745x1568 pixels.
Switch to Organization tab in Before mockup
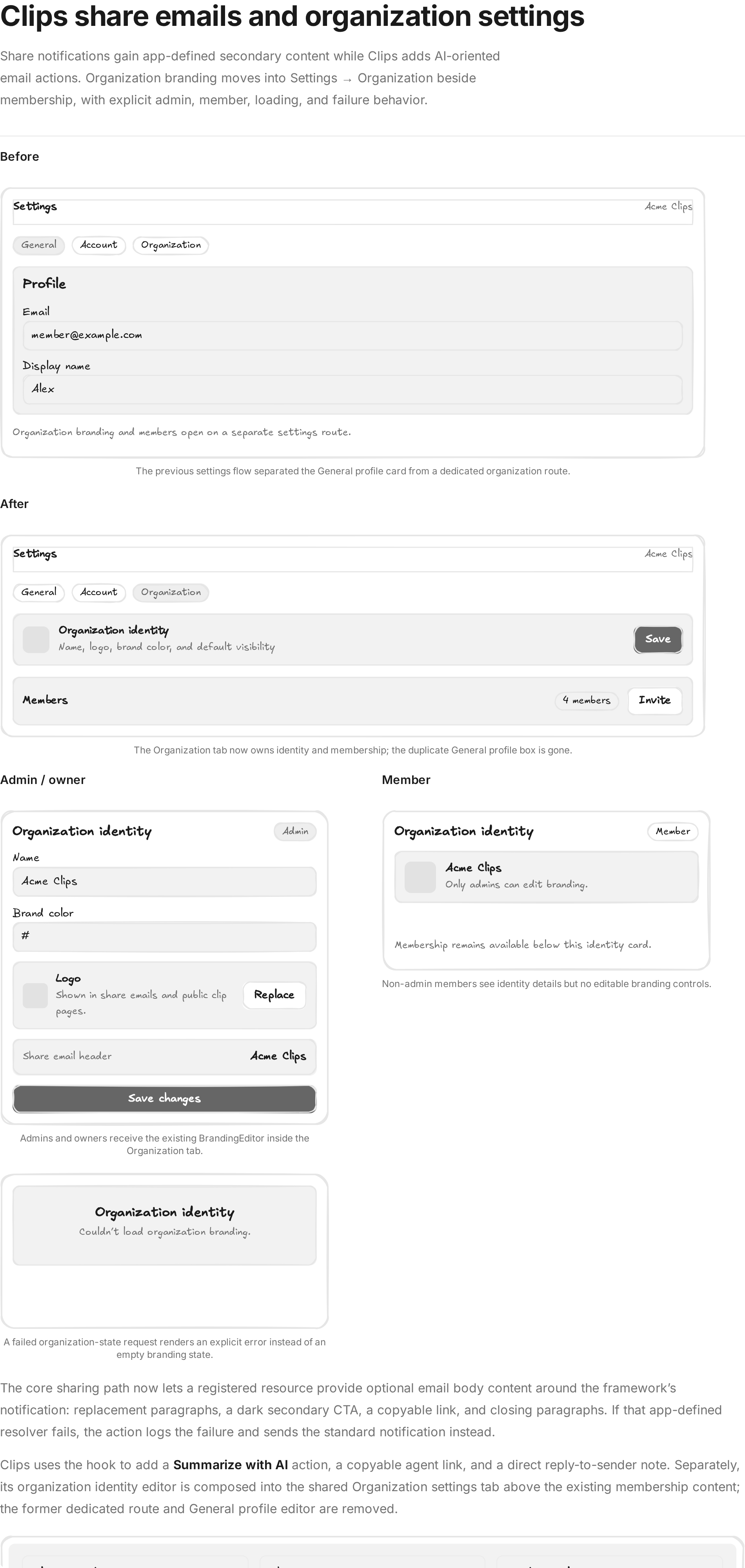tap(171, 245)
